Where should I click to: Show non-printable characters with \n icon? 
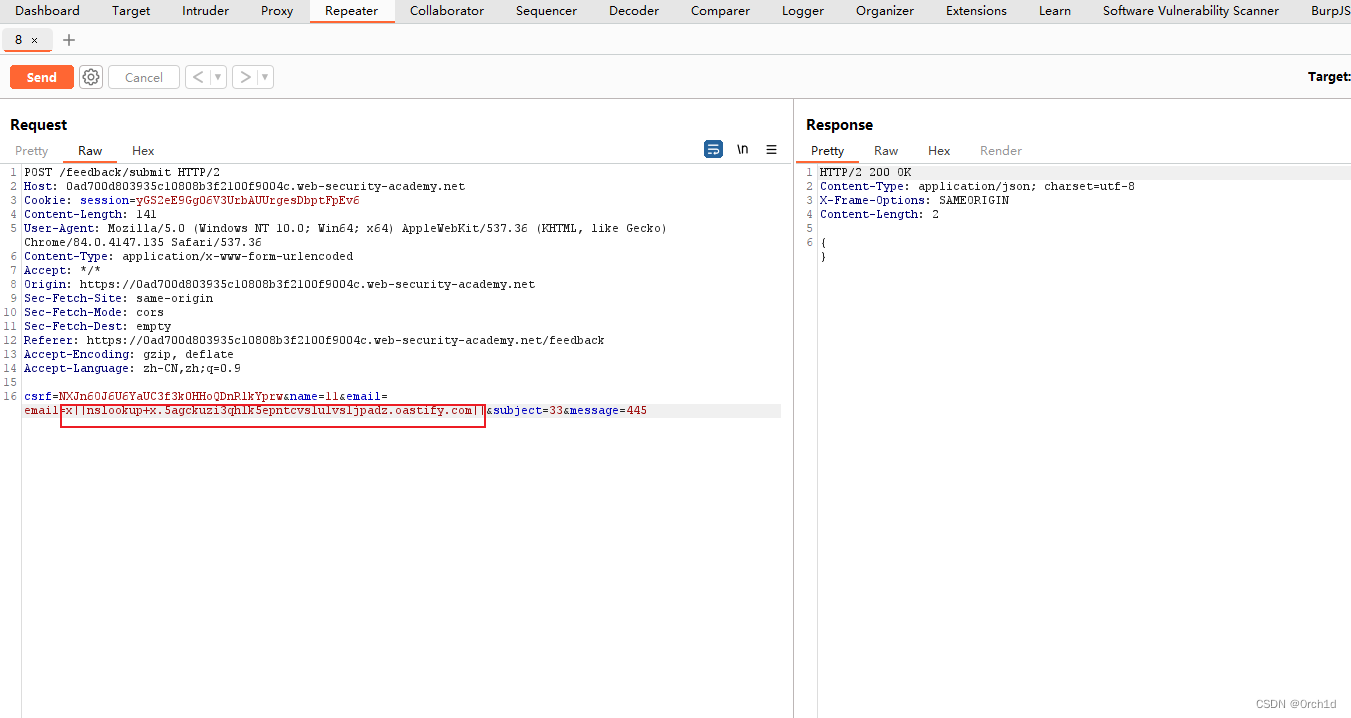pos(742,149)
